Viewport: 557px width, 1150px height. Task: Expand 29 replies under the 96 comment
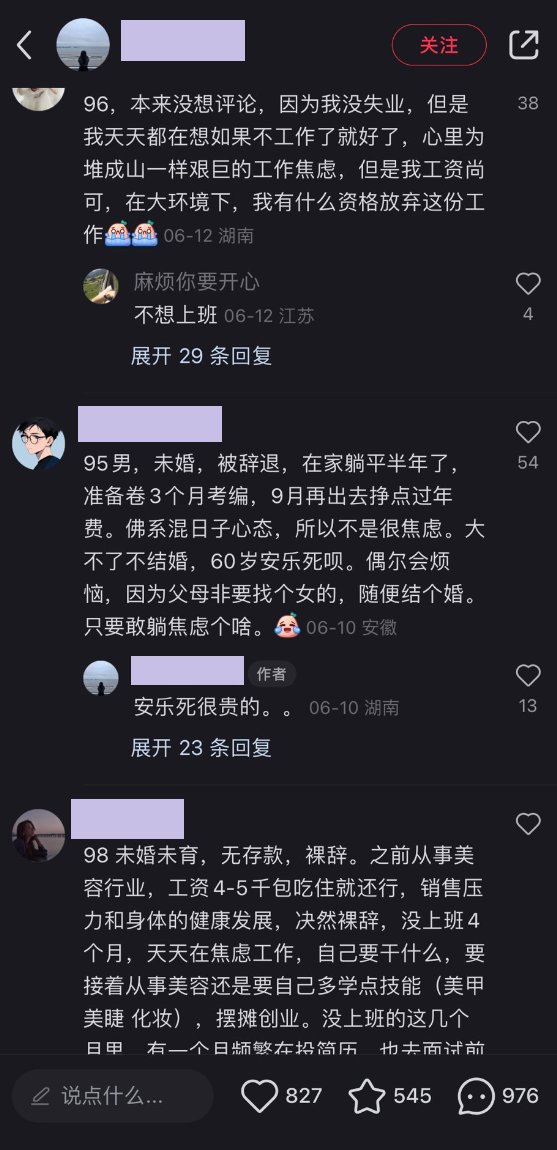point(201,356)
